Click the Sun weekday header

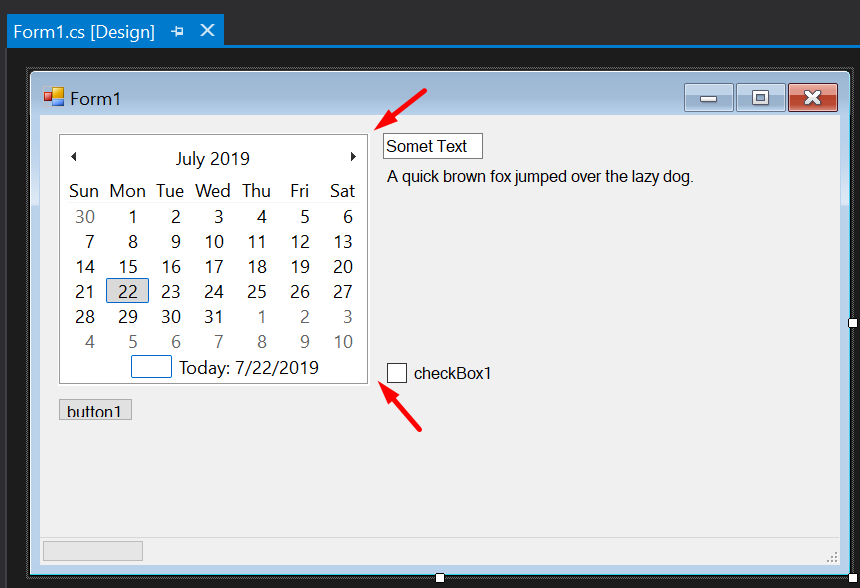point(84,191)
